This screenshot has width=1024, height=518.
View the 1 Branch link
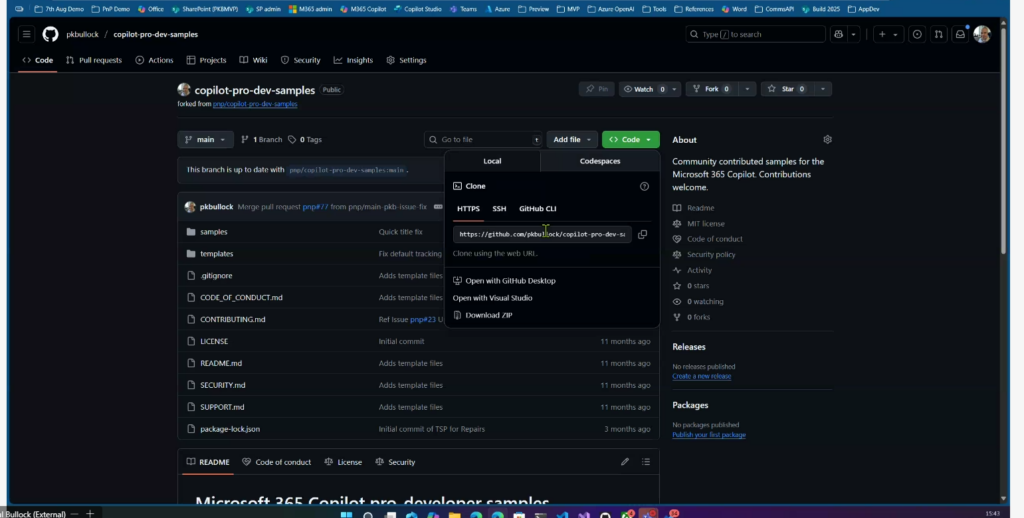coord(261,140)
